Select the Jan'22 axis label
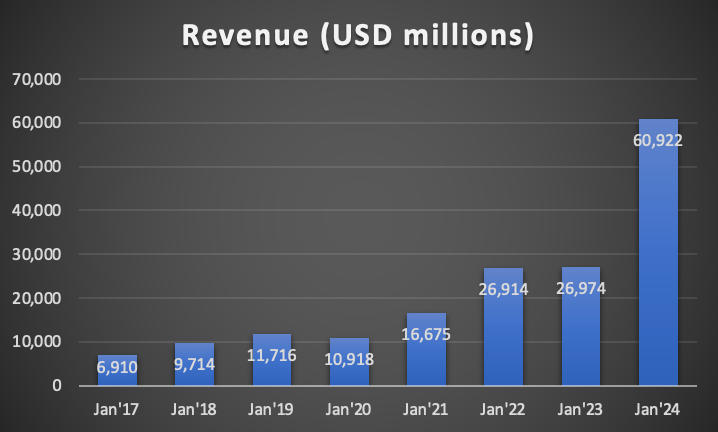The height and width of the screenshot is (432, 718). coord(503,408)
